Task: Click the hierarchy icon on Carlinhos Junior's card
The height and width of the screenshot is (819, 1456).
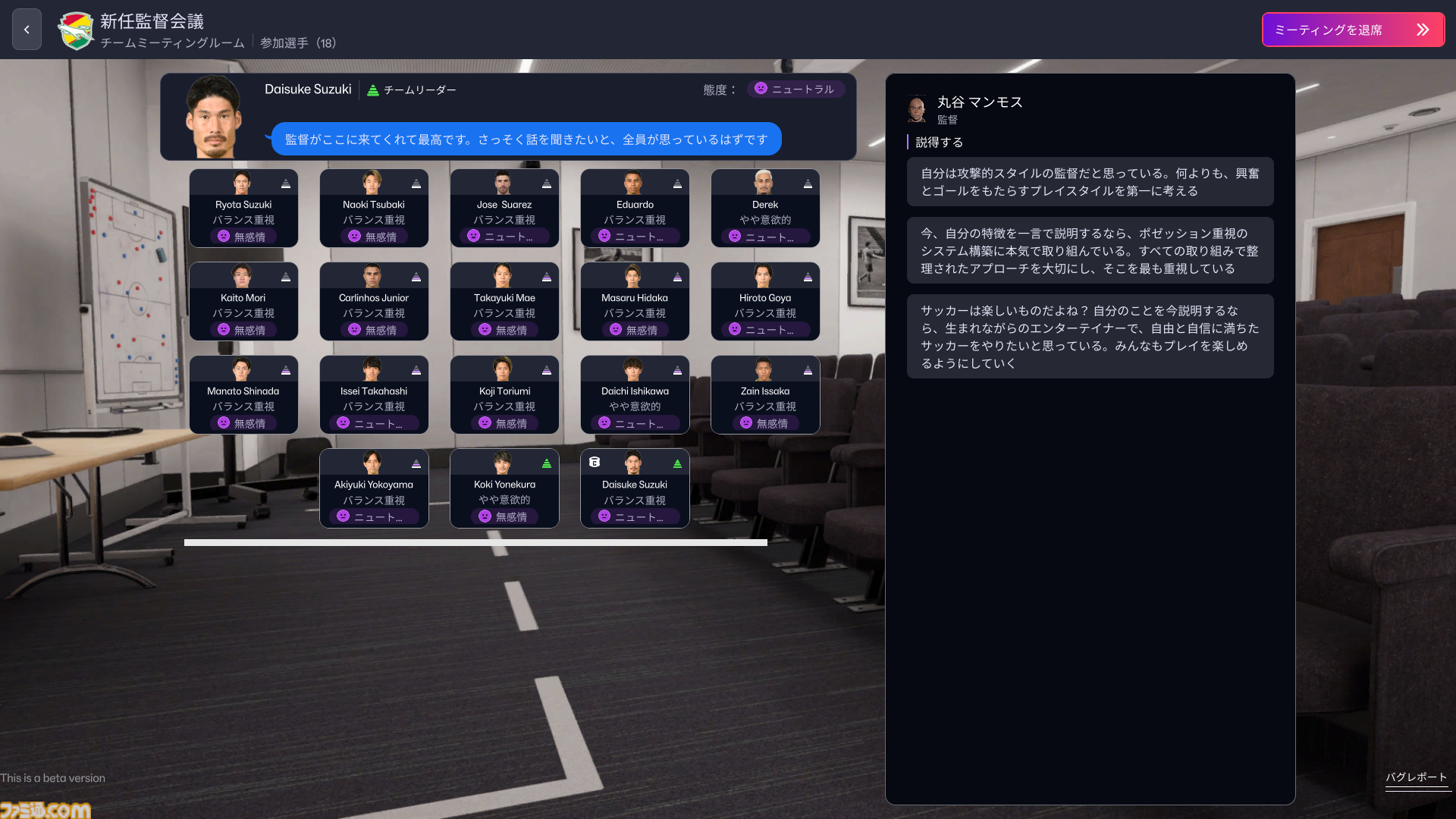Action: pos(416,277)
